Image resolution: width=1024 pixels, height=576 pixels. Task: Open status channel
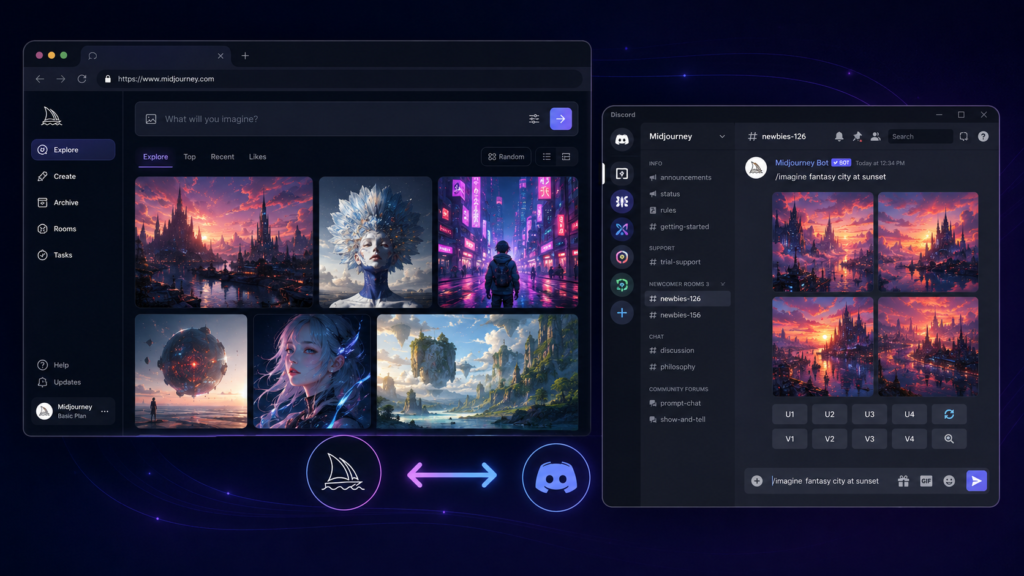(665, 194)
